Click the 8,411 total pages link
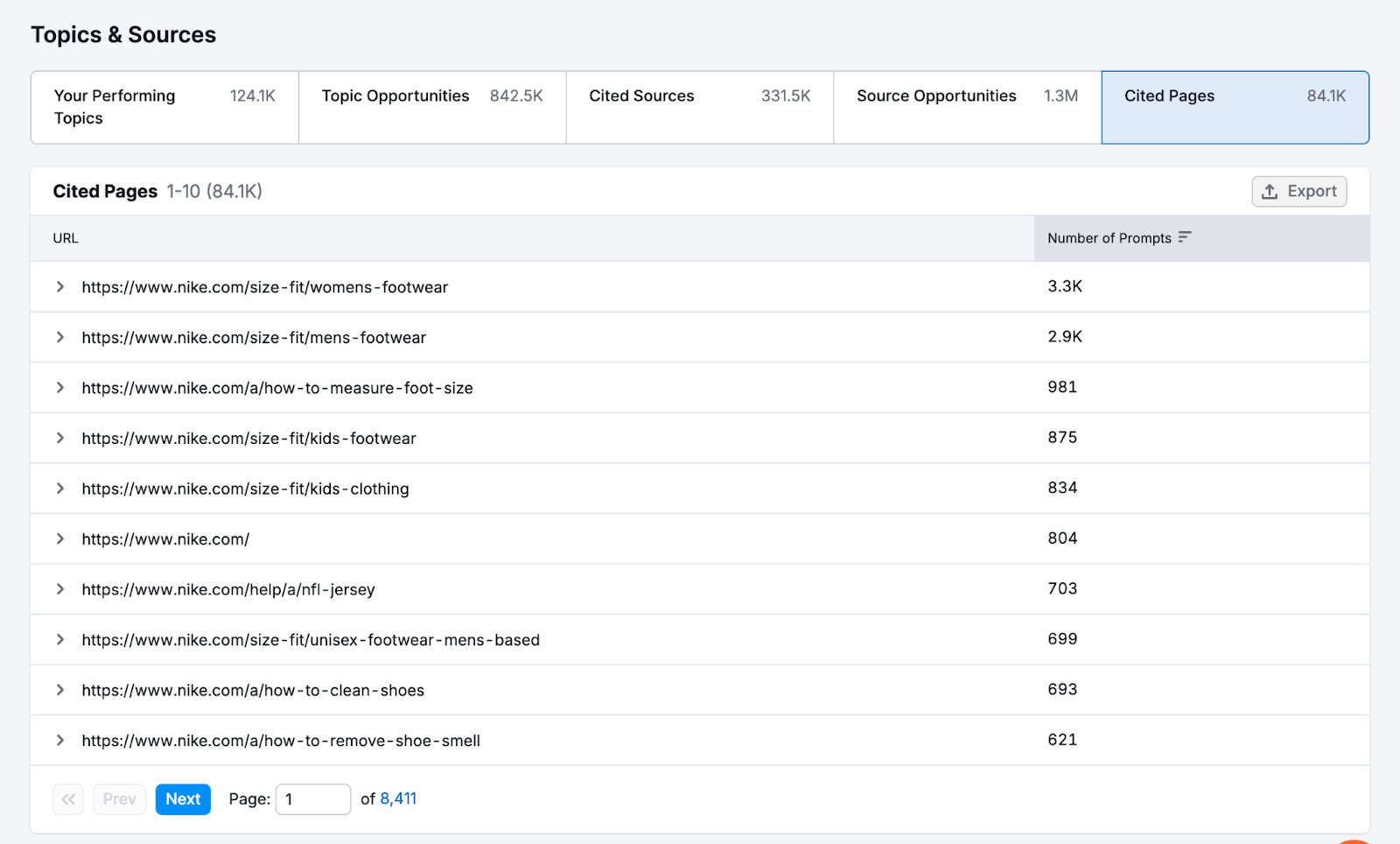Screen dimensions: 1400x844 [x=398, y=798]
